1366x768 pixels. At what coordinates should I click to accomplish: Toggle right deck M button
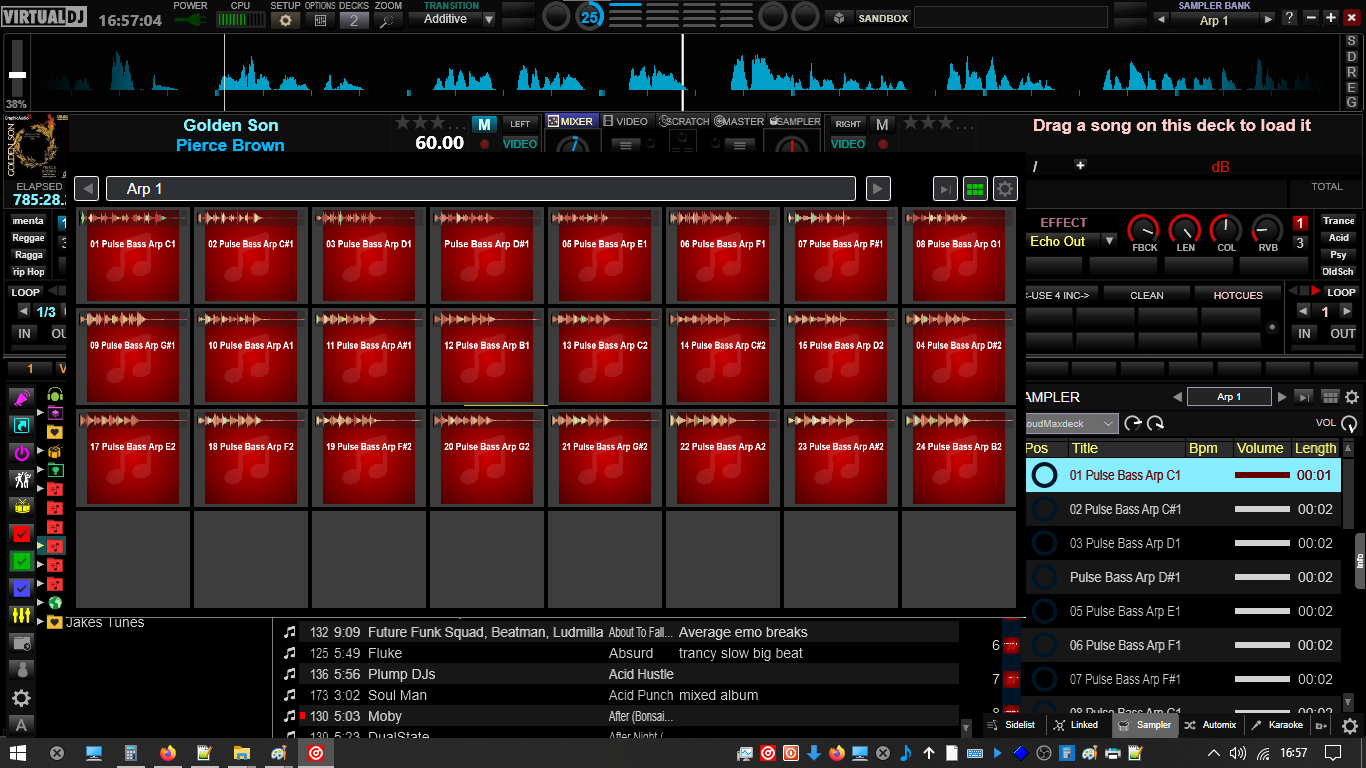point(881,124)
